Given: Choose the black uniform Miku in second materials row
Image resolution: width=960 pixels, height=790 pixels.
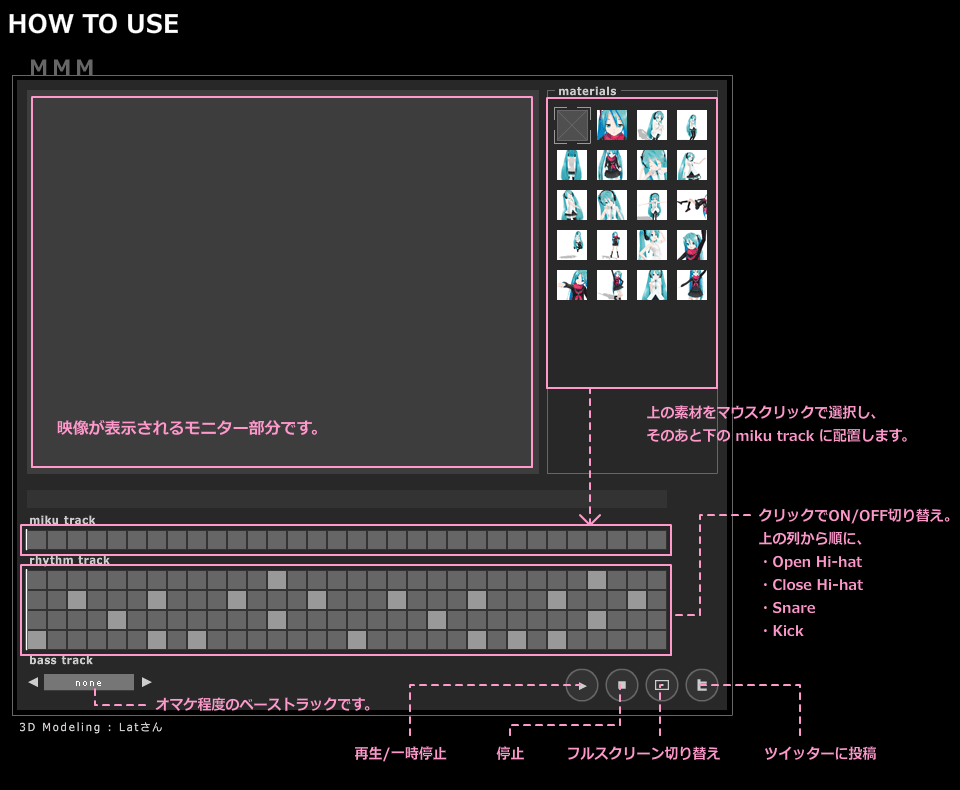Looking at the screenshot, I should coord(612,165).
